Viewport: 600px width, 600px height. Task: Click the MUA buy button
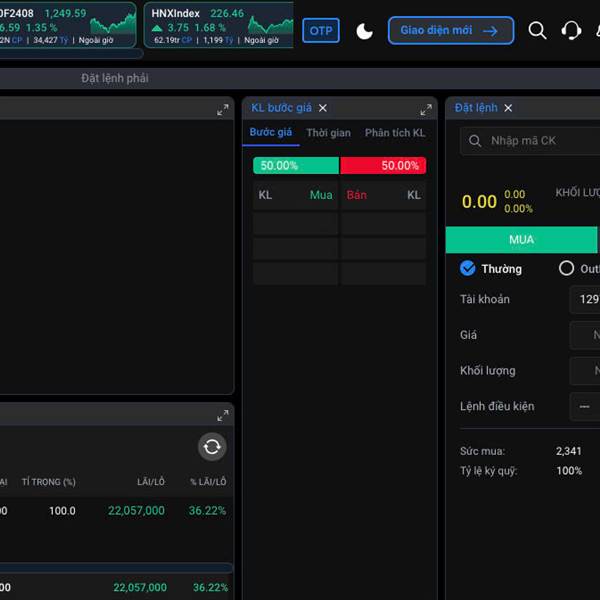point(521,240)
